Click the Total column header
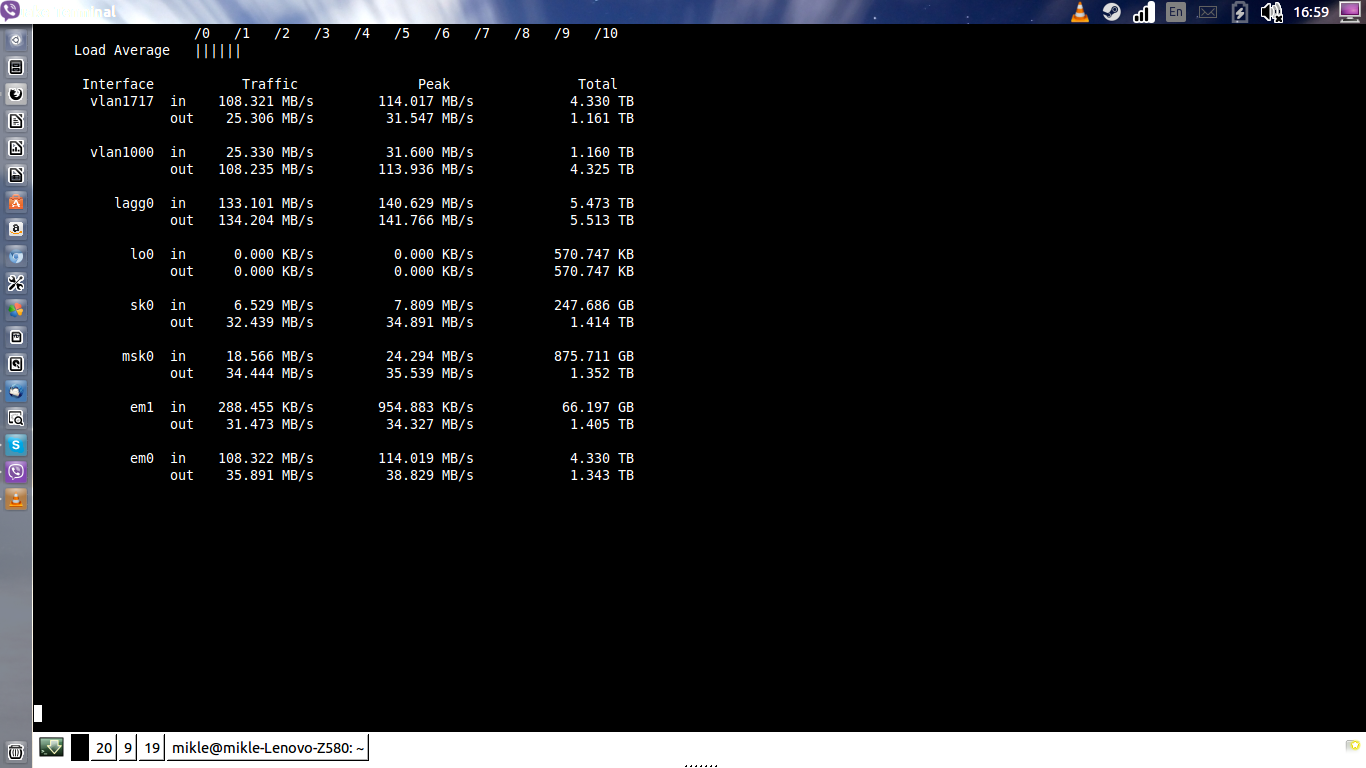 (598, 84)
